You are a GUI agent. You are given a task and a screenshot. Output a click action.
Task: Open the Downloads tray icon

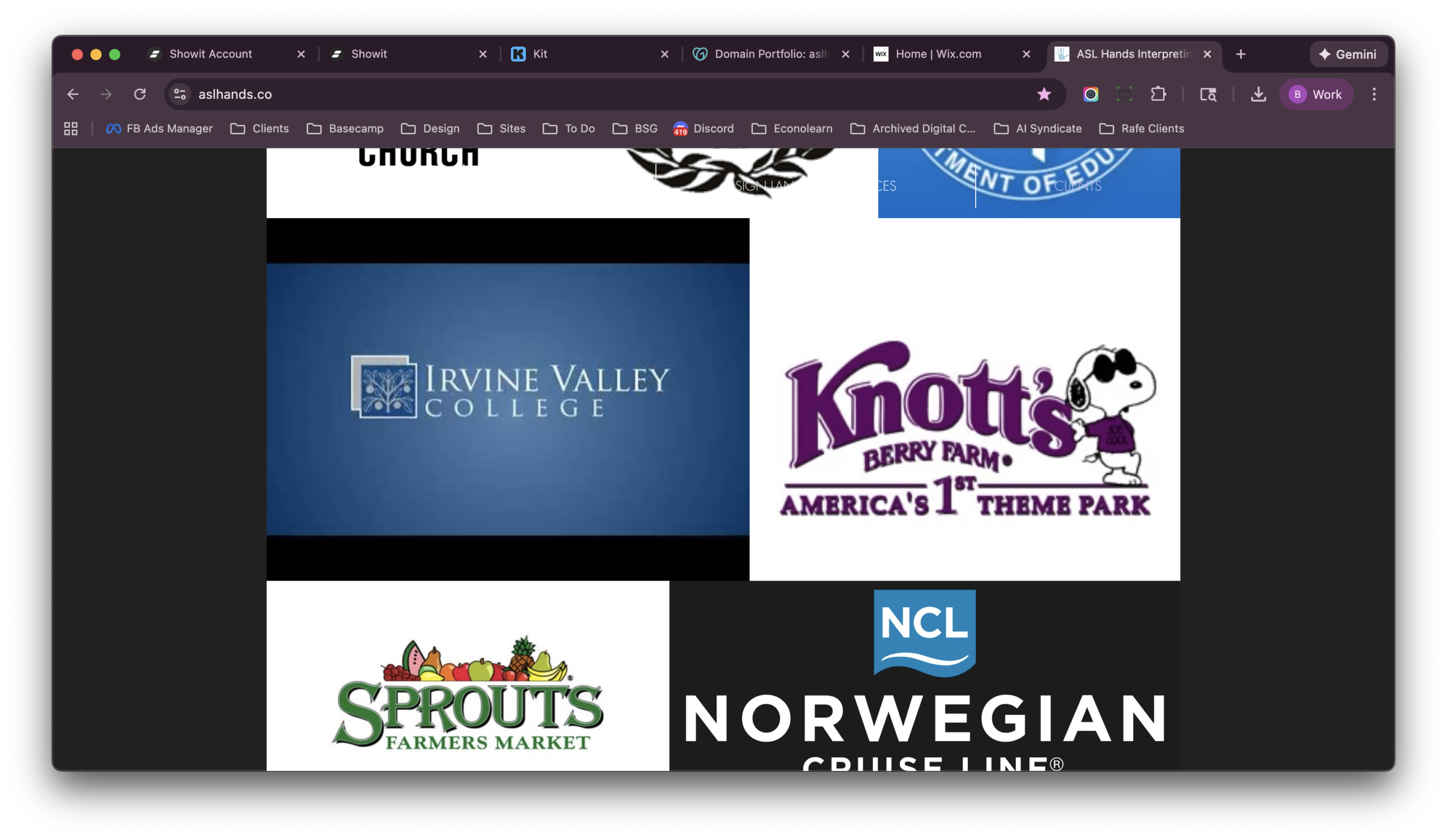pos(1258,94)
